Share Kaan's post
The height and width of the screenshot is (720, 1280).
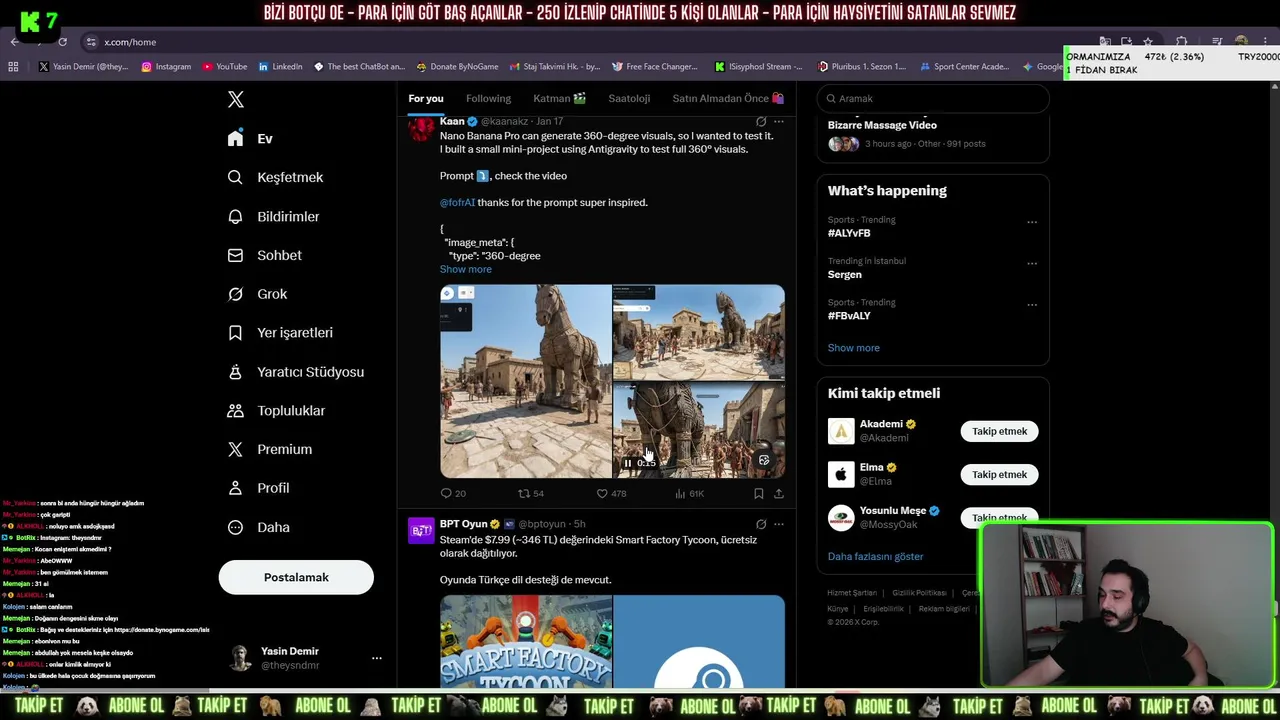779,493
